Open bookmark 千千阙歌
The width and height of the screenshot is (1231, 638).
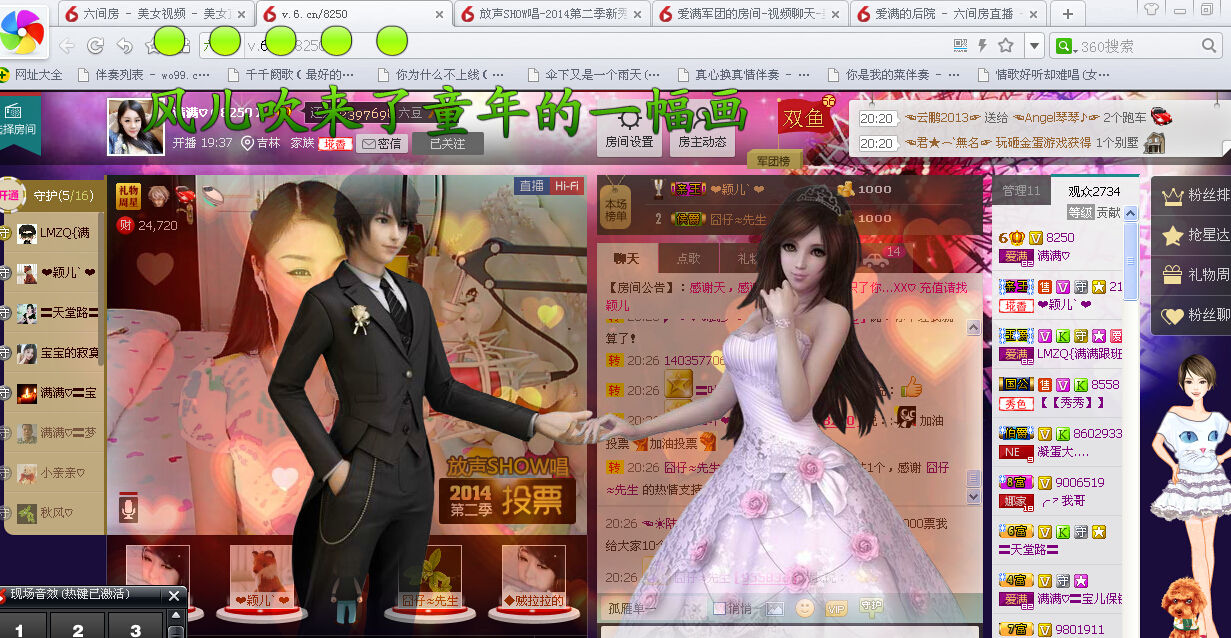pyautogui.click(x=291, y=75)
